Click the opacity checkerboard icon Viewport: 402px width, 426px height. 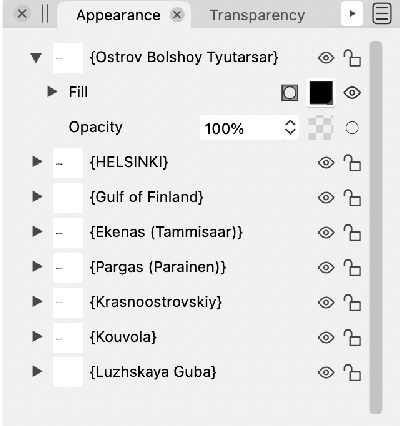point(320,128)
